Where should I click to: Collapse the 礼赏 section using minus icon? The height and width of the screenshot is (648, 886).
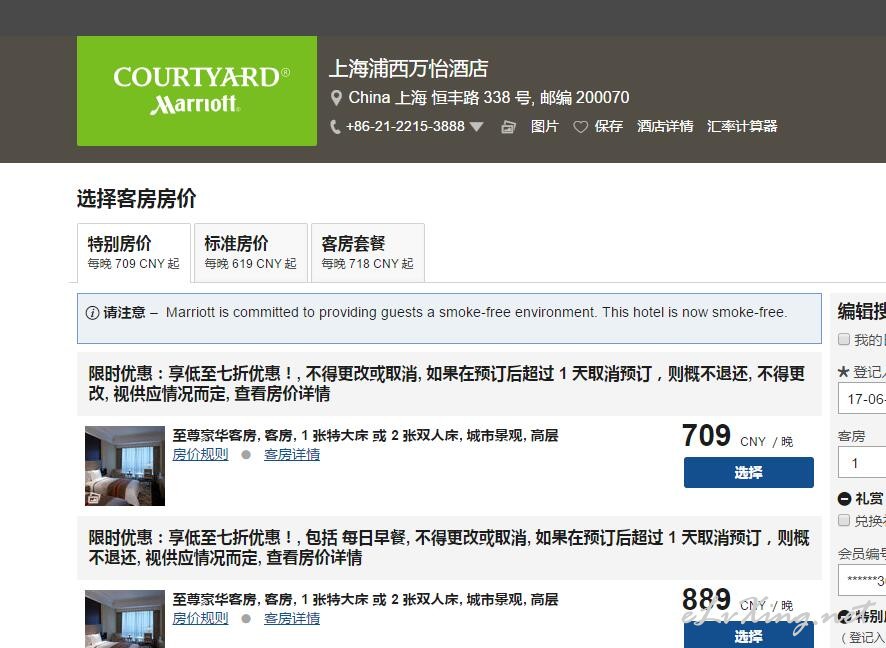coord(844,498)
